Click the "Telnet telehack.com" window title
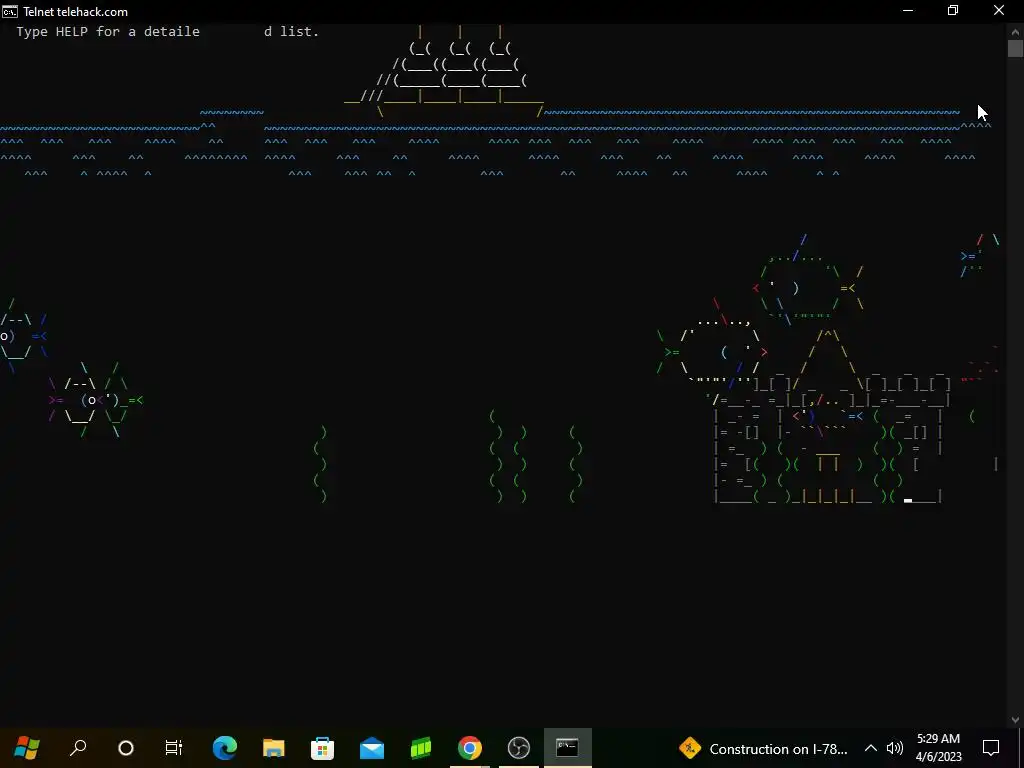Image resolution: width=1024 pixels, height=768 pixels. (x=75, y=12)
